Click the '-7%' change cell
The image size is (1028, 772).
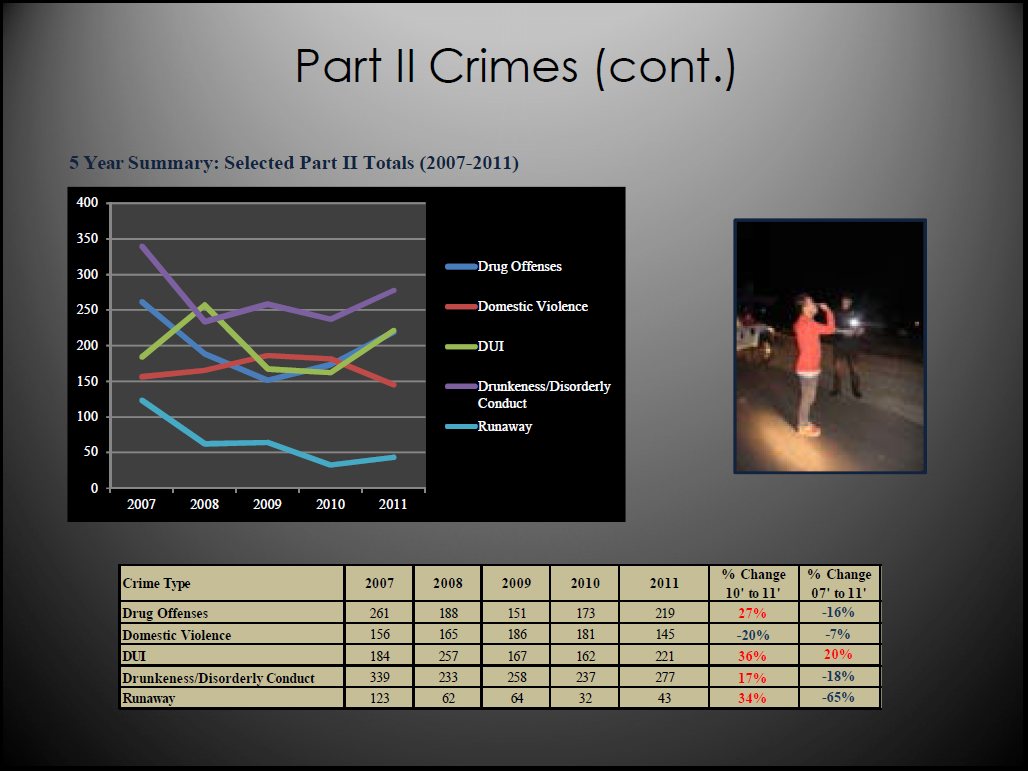click(x=839, y=634)
